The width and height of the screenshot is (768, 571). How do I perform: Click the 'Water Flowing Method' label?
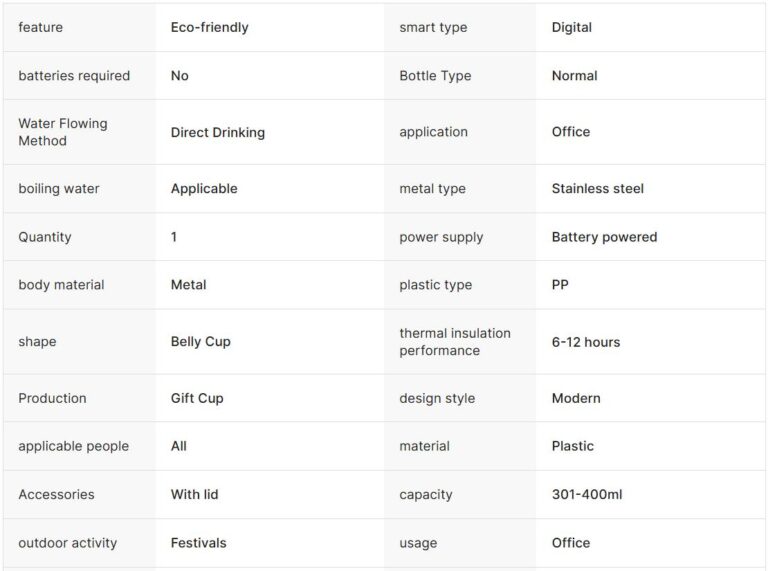(x=62, y=132)
